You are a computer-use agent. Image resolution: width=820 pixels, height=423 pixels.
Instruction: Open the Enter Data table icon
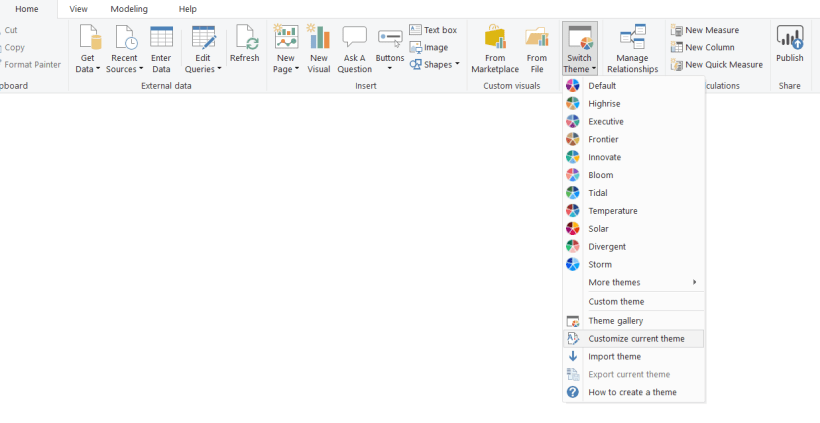tap(161, 38)
